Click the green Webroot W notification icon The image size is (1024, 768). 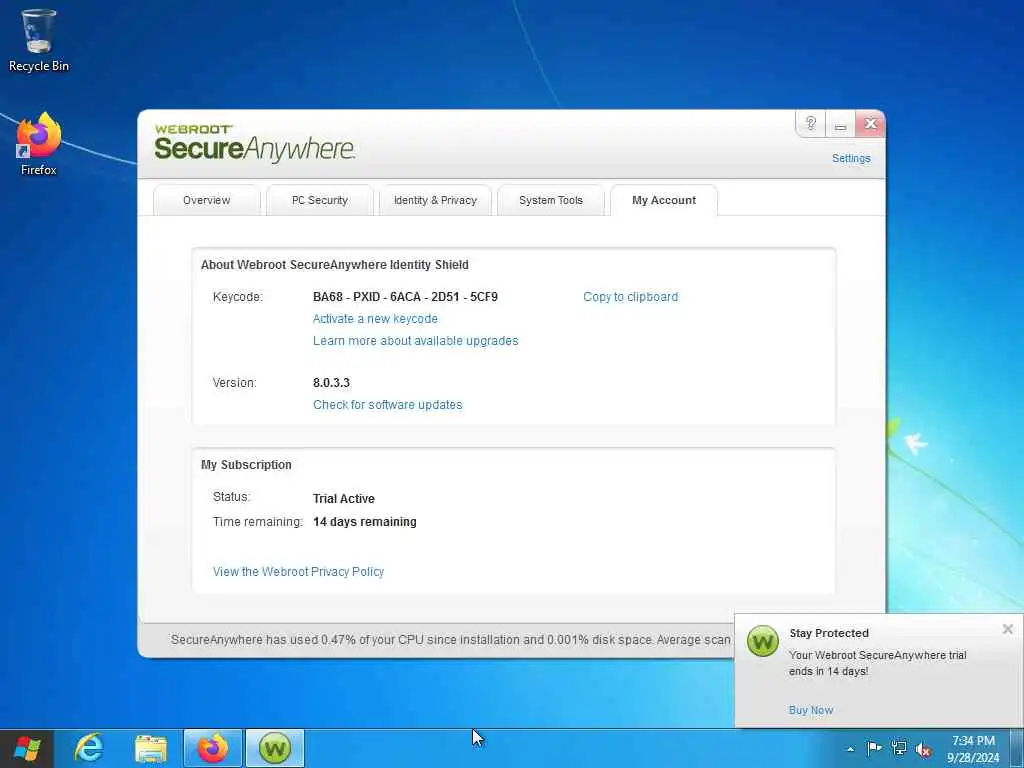click(762, 641)
